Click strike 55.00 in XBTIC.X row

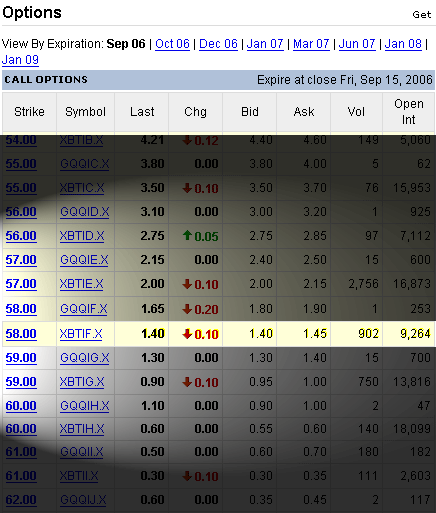click(x=21, y=188)
